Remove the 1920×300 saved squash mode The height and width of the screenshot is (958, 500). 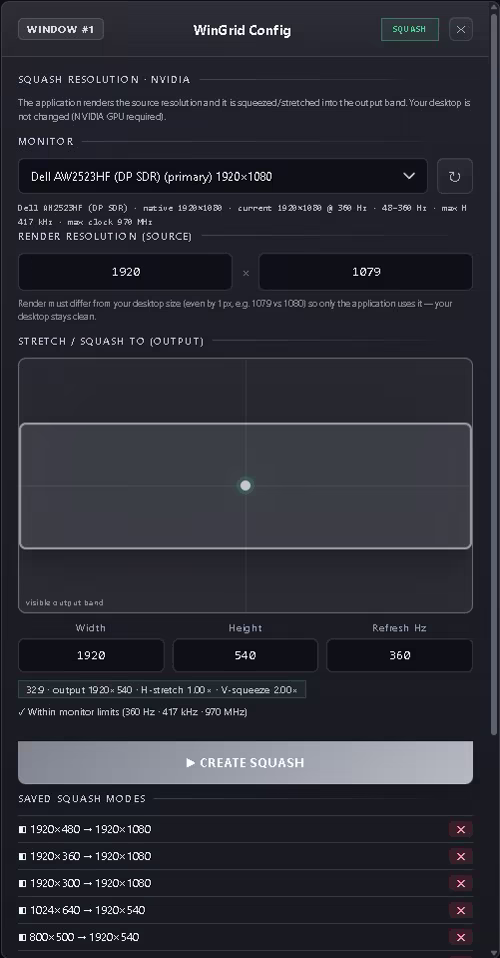pyautogui.click(x=461, y=883)
